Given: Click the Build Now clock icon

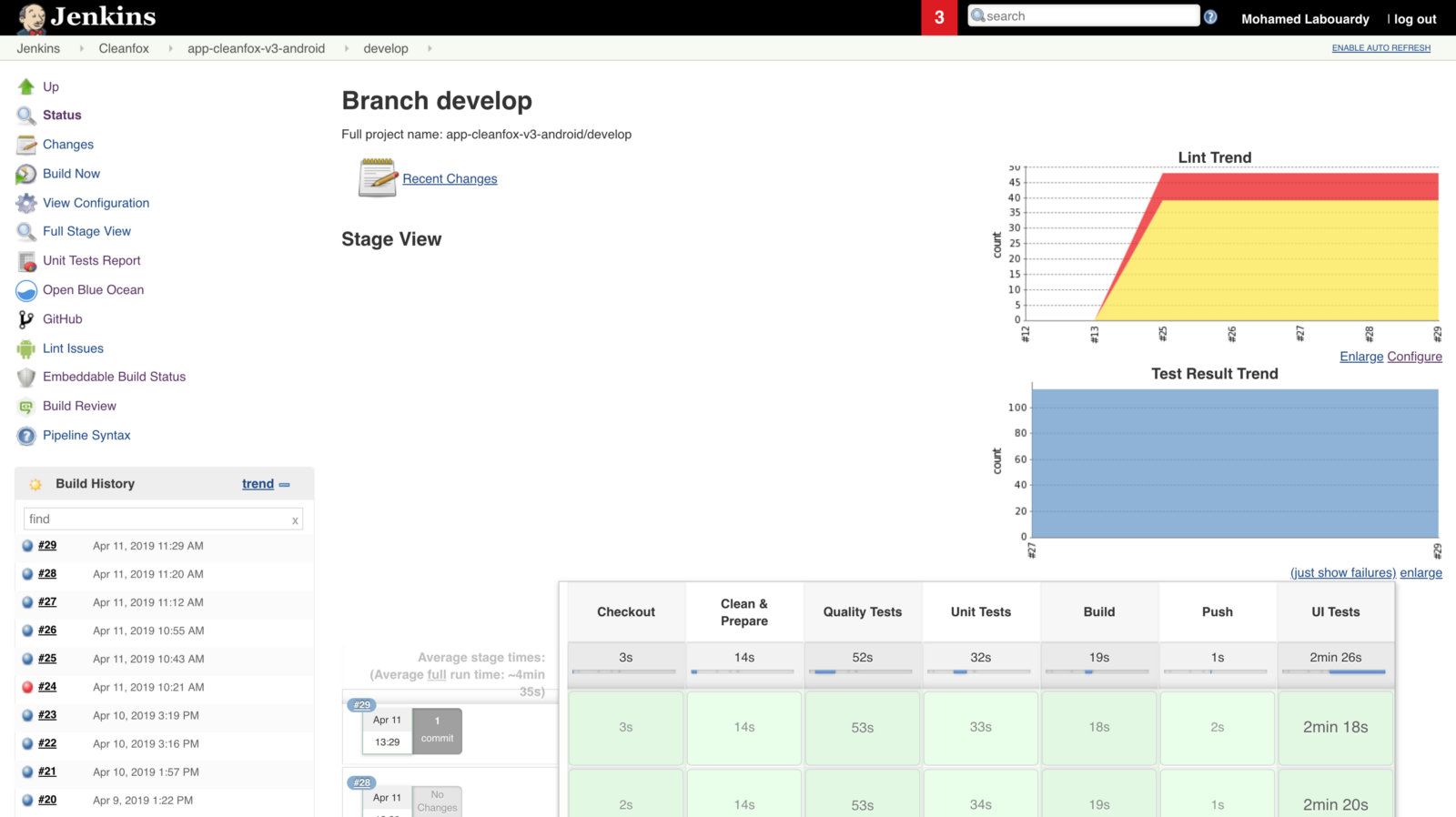Looking at the screenshot, I should pyautogui.click(x=26, y=174).
